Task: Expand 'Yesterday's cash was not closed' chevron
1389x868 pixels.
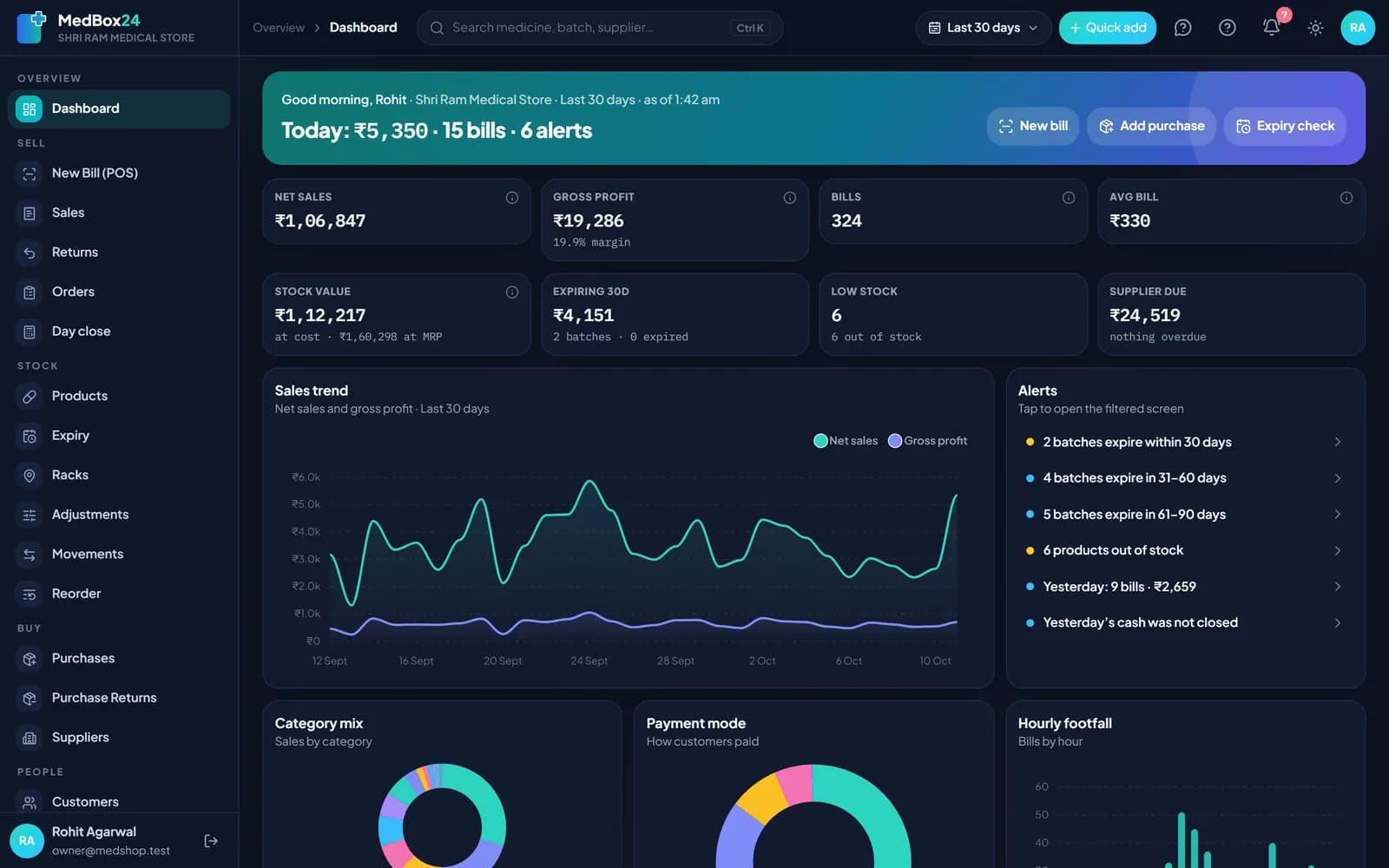Action: click(1338, 622)
